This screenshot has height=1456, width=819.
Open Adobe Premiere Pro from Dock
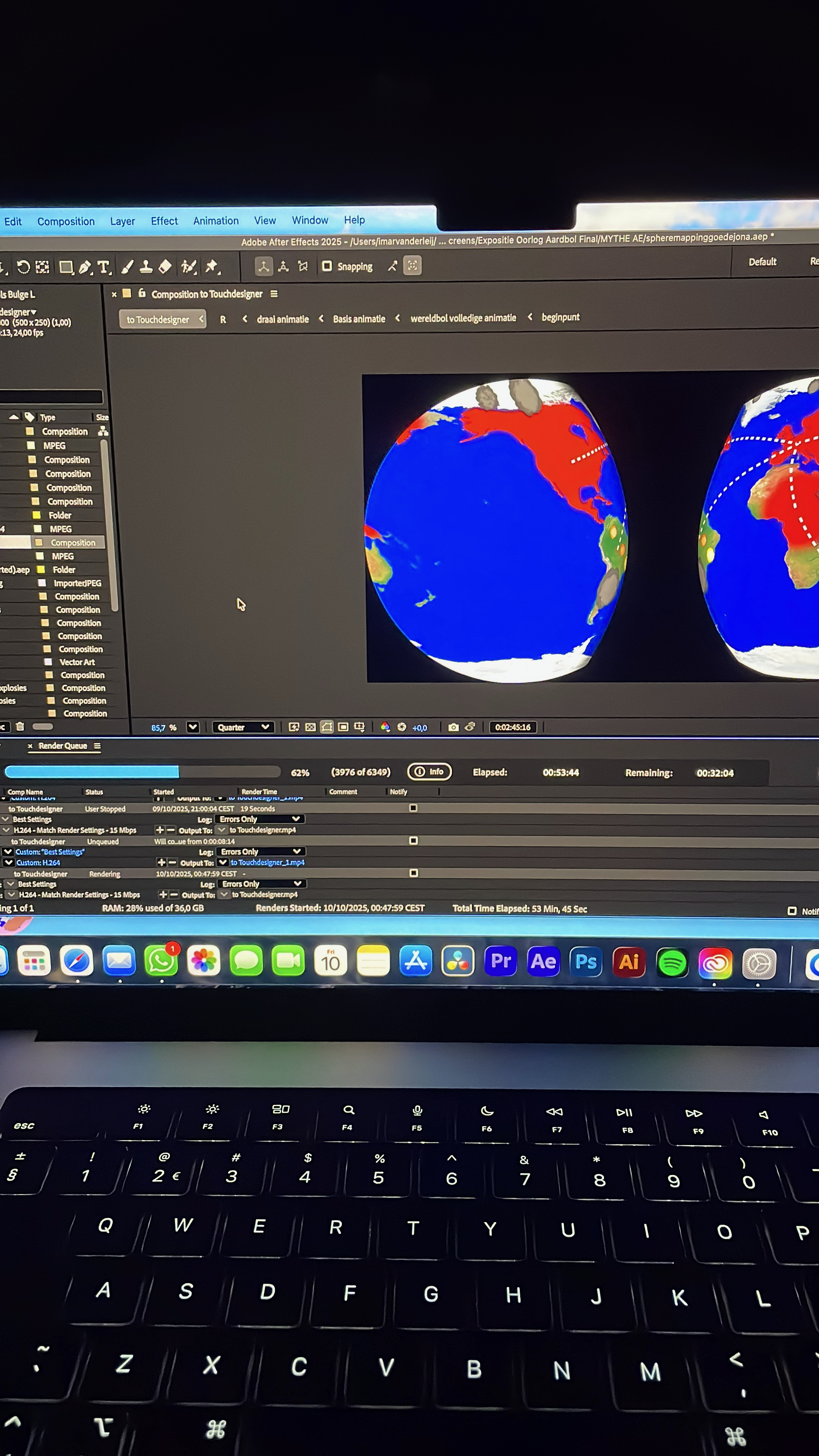[501, 962]
